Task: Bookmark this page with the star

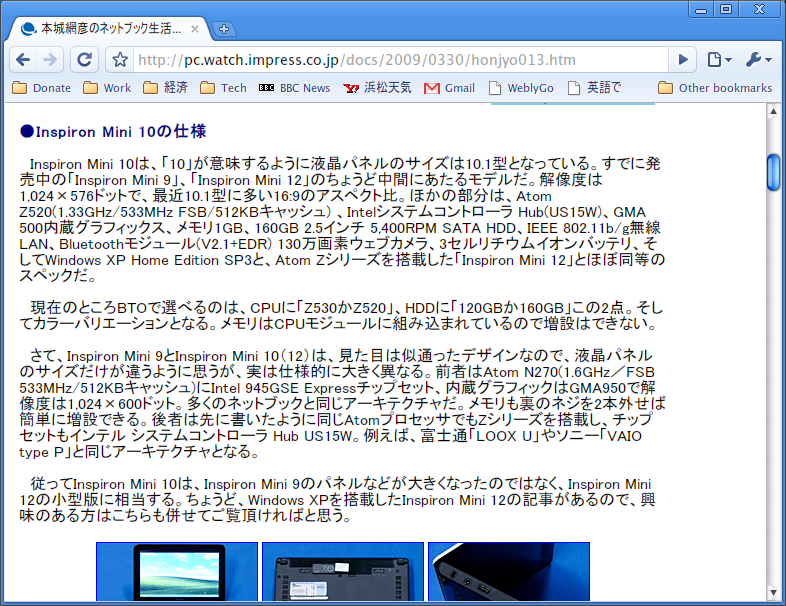Action: [120, 60]
